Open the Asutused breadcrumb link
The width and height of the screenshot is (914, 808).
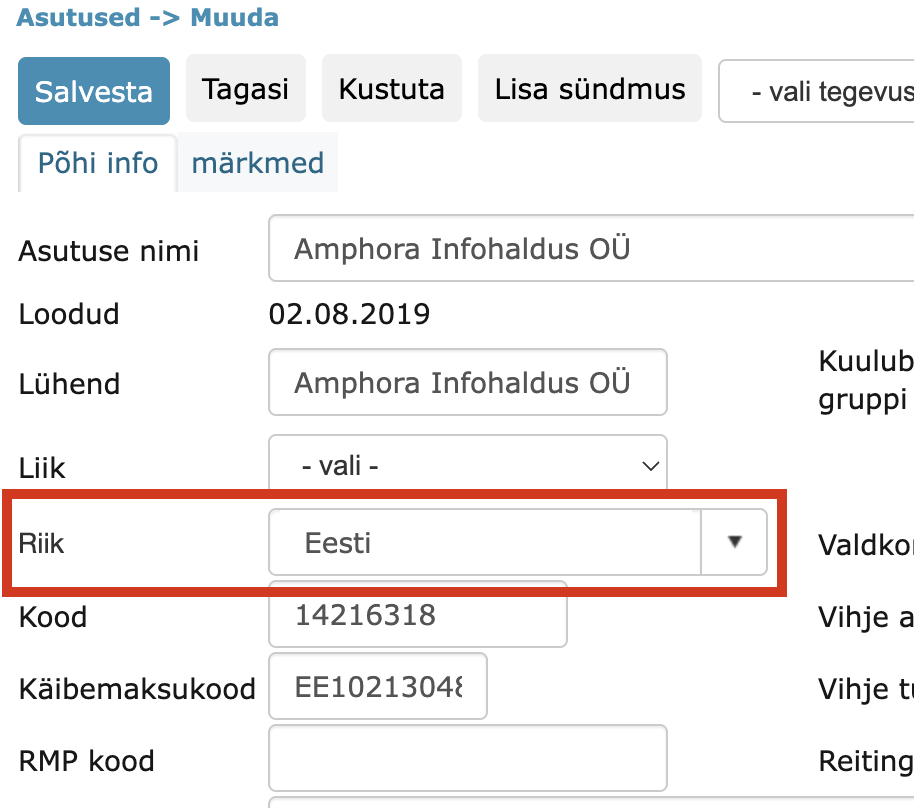click(72, 17)
